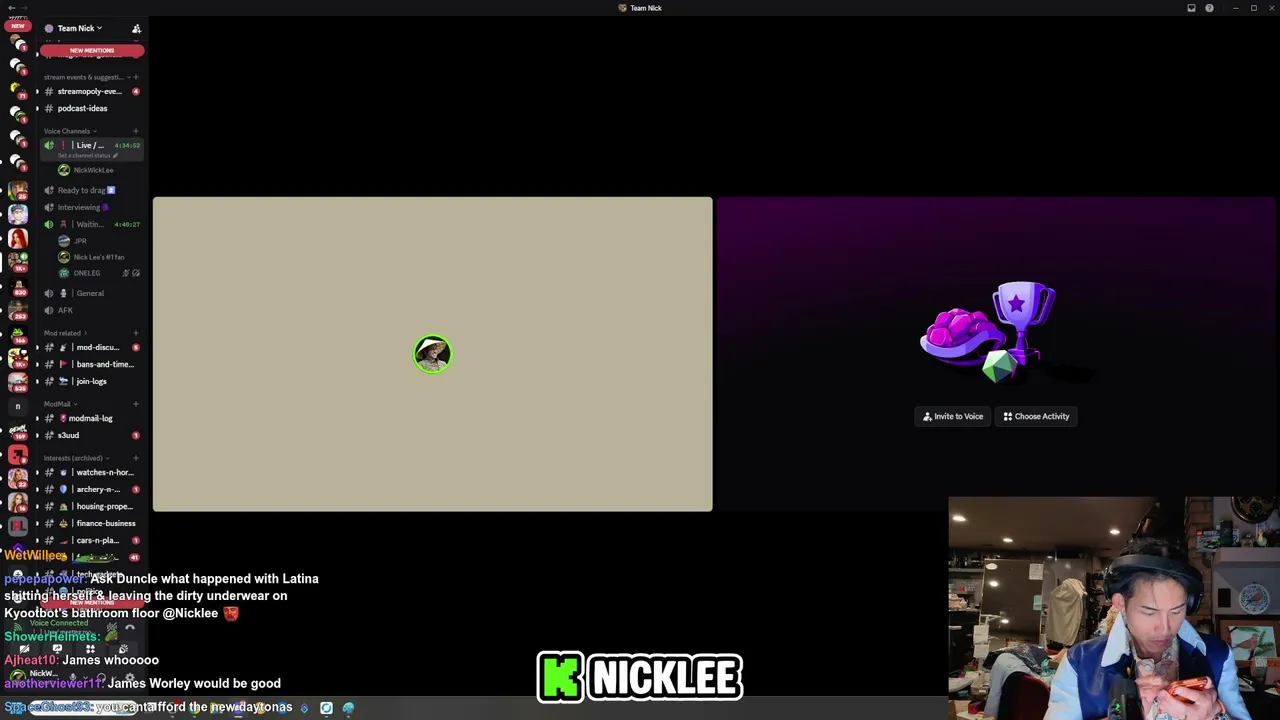This screenshot has height=720, width=1280.
Task: Click the invite members icon beside Team Nick
Action: (136, 29)
